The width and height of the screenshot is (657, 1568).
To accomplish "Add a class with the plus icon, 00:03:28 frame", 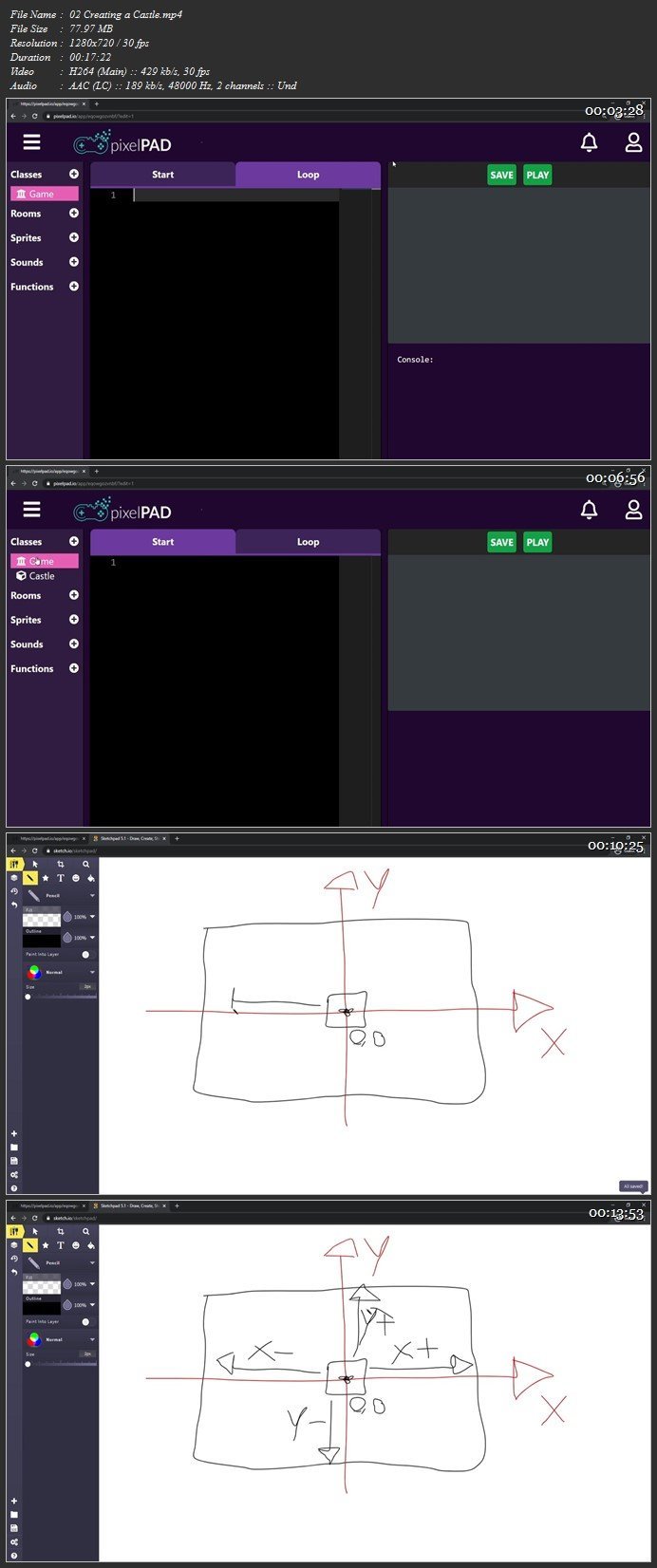I will click(74, 175).
